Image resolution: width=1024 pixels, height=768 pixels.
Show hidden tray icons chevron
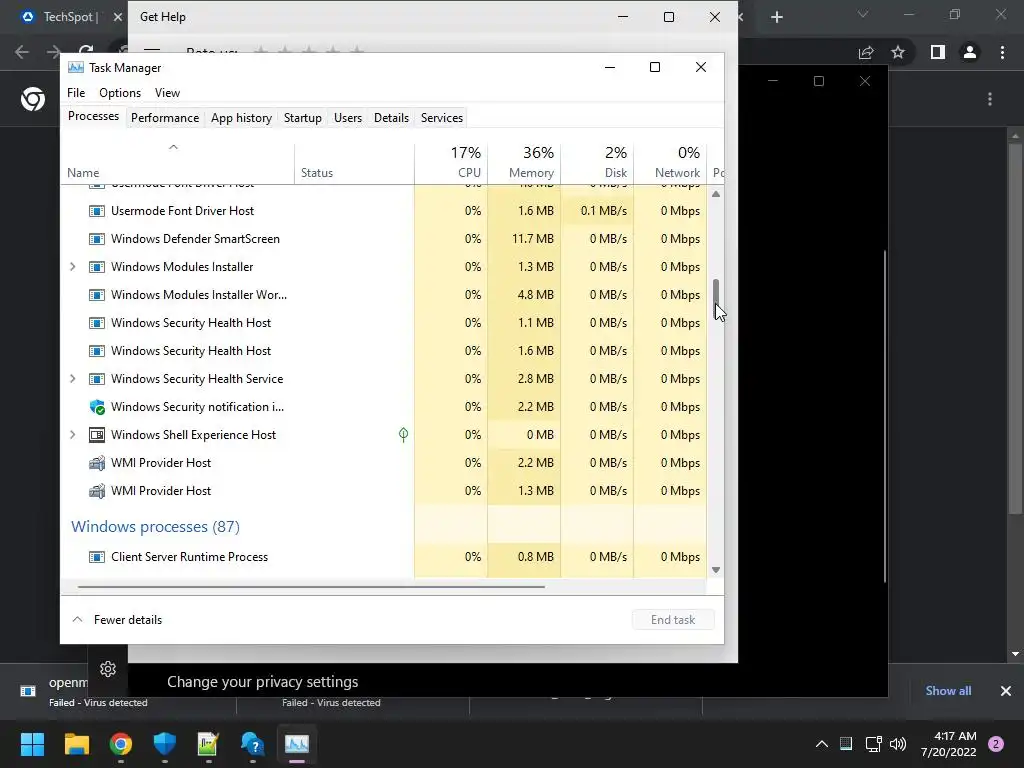tap(822, 744)
